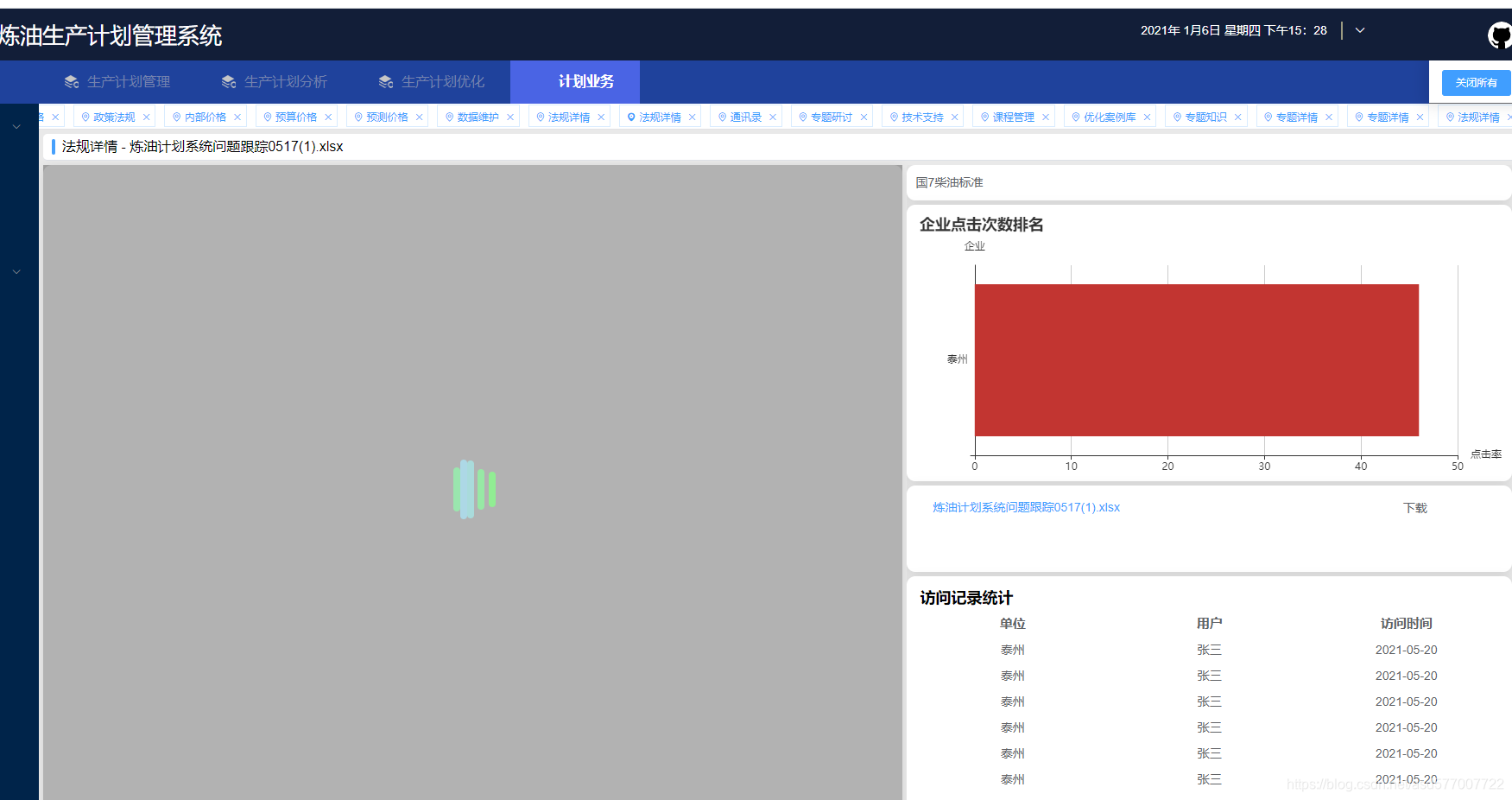This screenshot has height=800, width=1512.
Task: Click the 法规详情 file title above the preview
Action: pos(203,147)
